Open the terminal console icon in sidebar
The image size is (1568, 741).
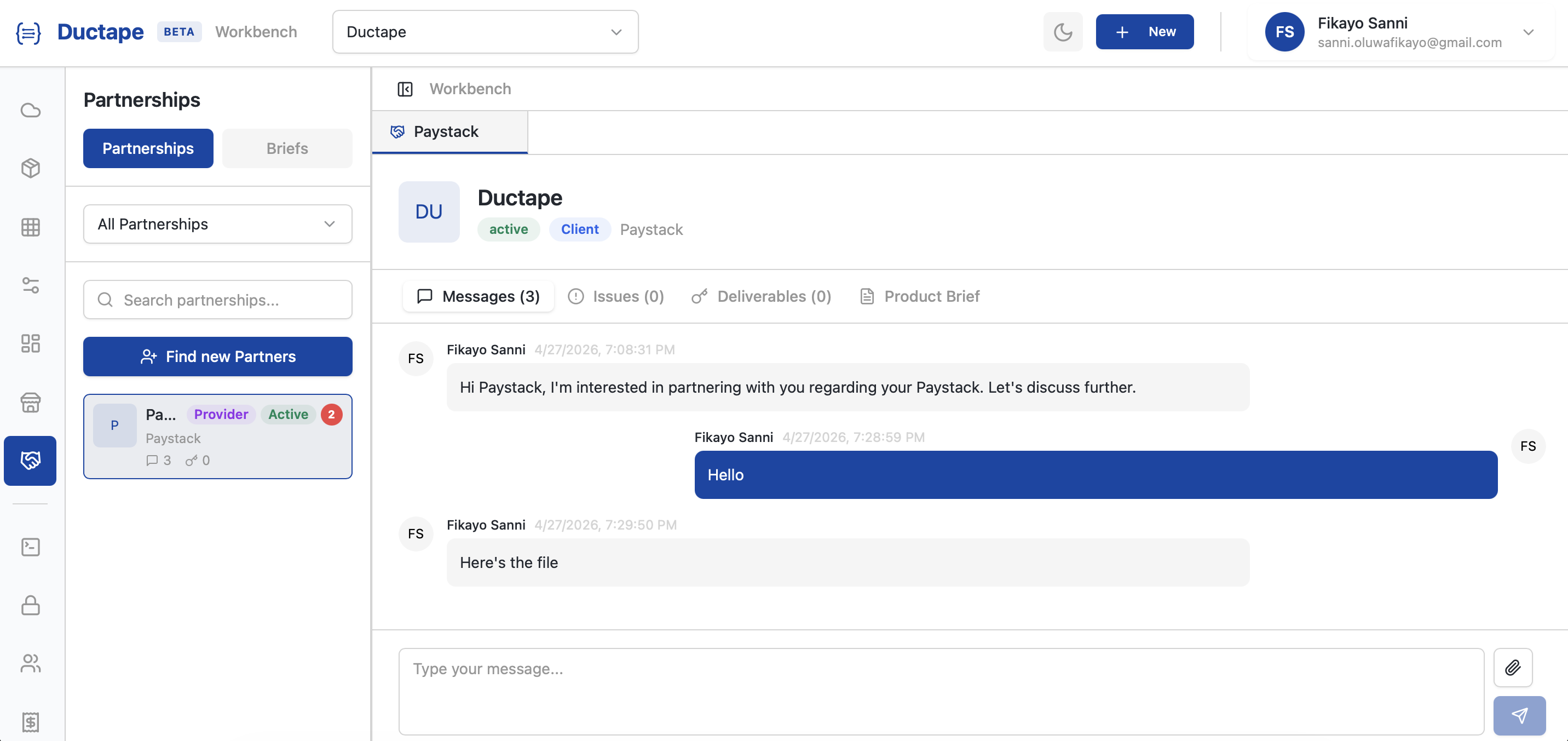[x=31, y=547]
